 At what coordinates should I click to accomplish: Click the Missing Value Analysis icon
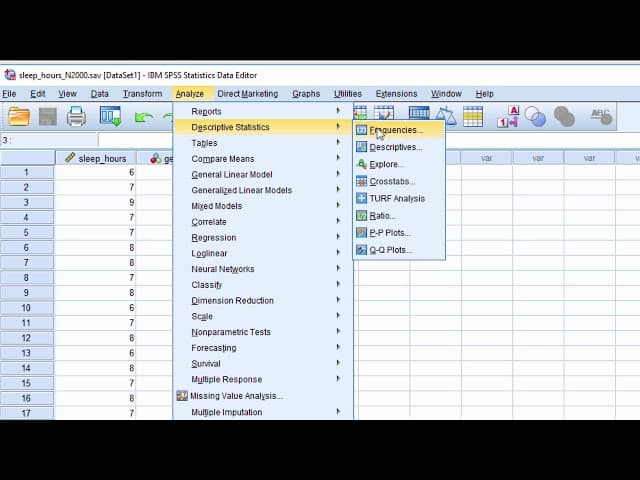[x=182, y=396]
